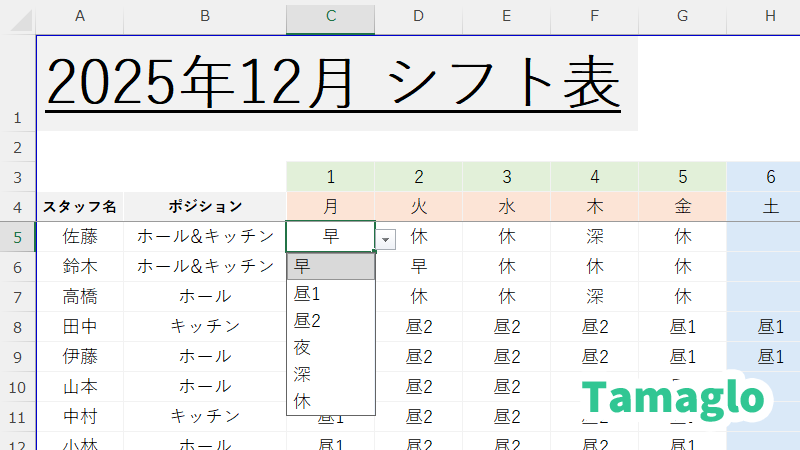Select the ポジション header cell
This screenshot has height=450, width=800.
(205, 207)
